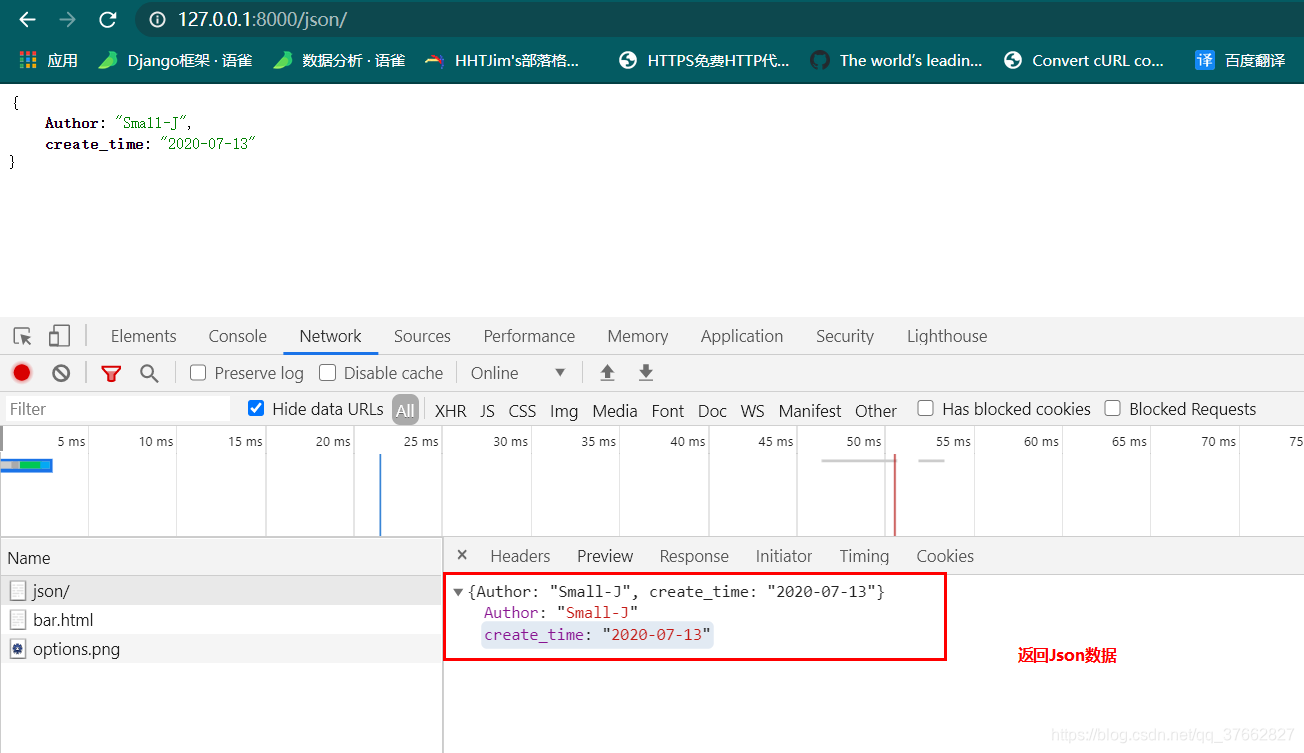The height and width of the screenshot is (753, 1304).
Task: Open the Online throttling dropdown
Action: [x=518, y=373]
